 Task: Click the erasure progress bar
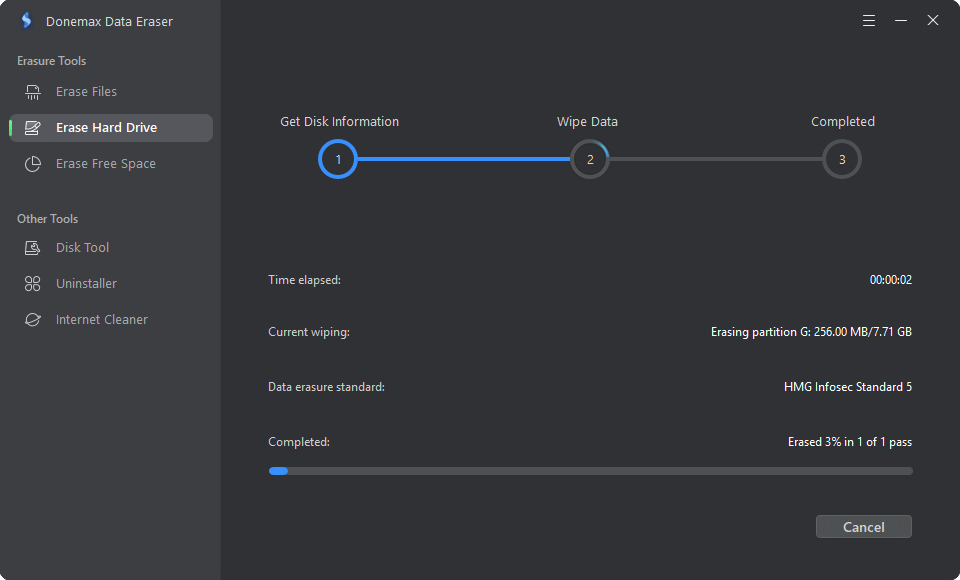coord(591,471)
